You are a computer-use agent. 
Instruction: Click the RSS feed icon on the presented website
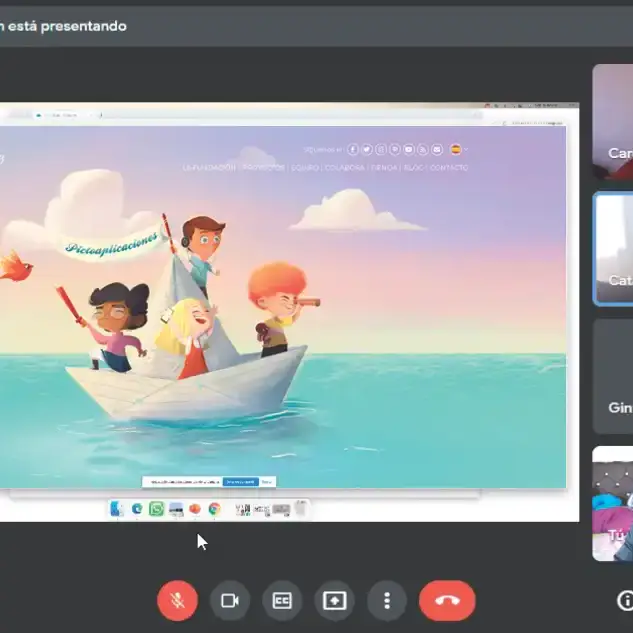click(423, 149)
